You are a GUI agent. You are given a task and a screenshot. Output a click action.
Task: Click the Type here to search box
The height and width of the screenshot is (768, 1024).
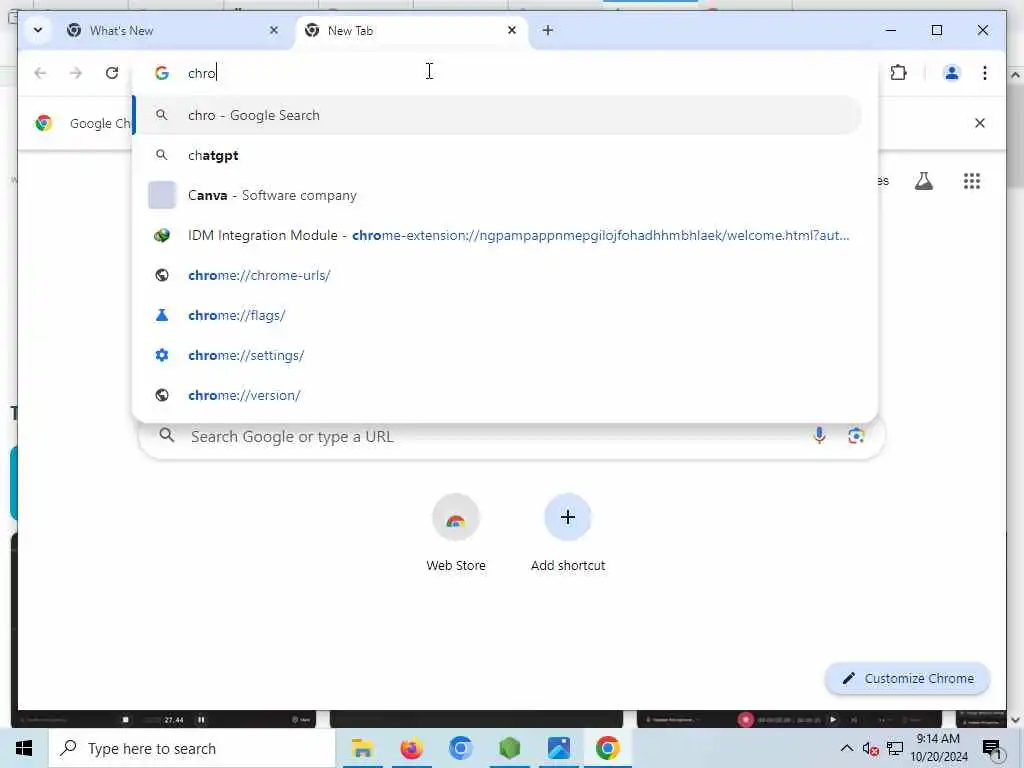click(x=192, y=748)
